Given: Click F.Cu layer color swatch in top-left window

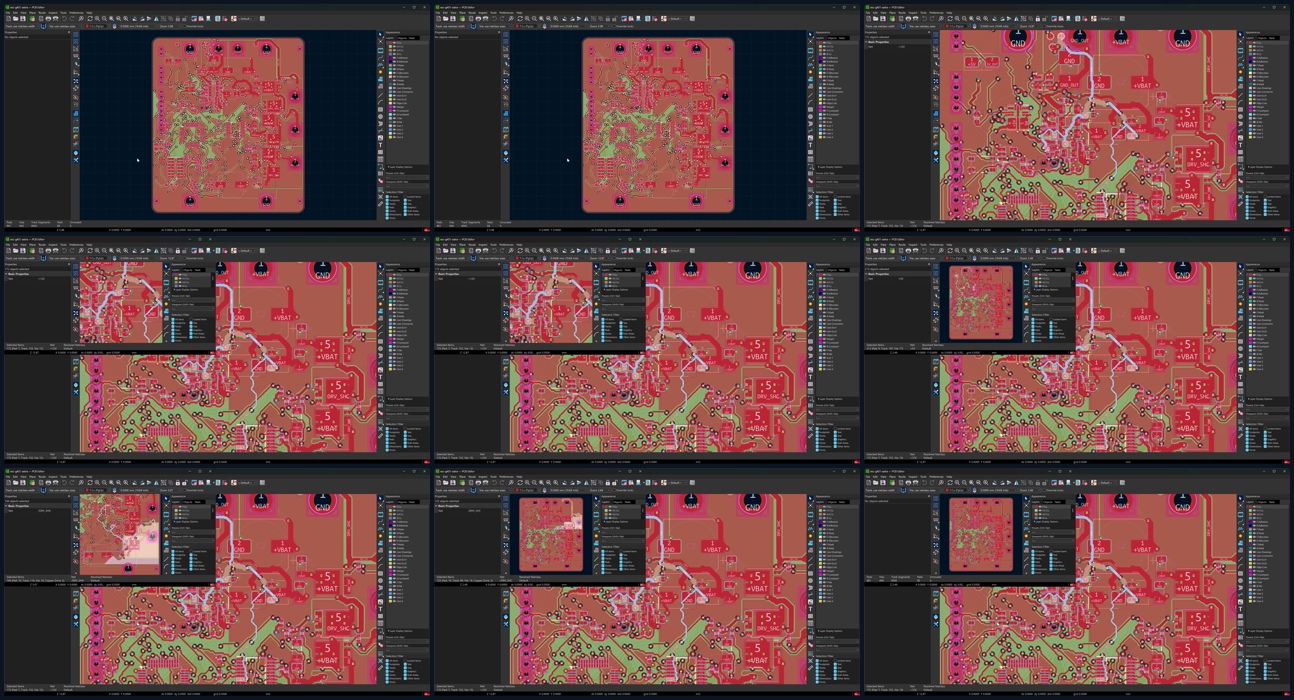Looking at the screenshot, I should (x=390, y=43).
